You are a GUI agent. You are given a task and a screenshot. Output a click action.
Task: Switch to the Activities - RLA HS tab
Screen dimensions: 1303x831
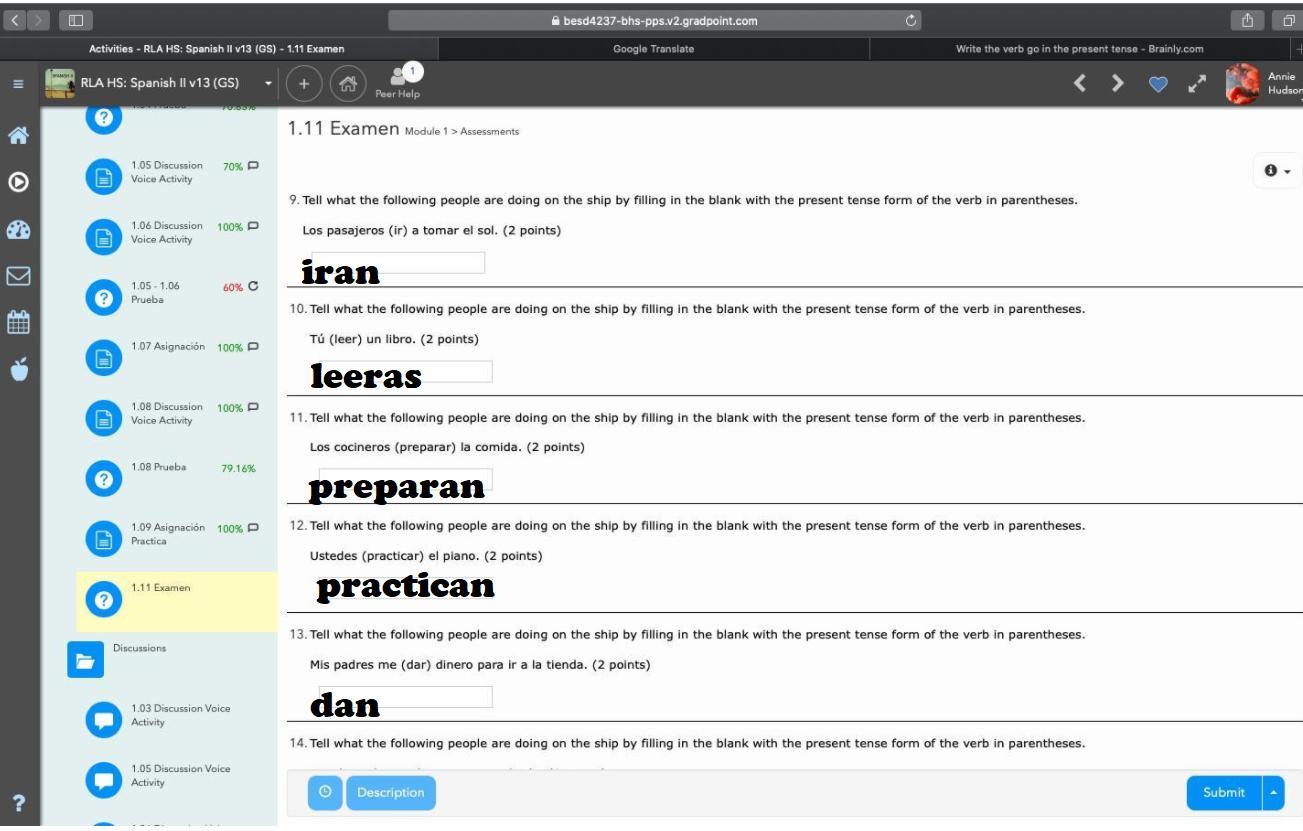(218, 49)
